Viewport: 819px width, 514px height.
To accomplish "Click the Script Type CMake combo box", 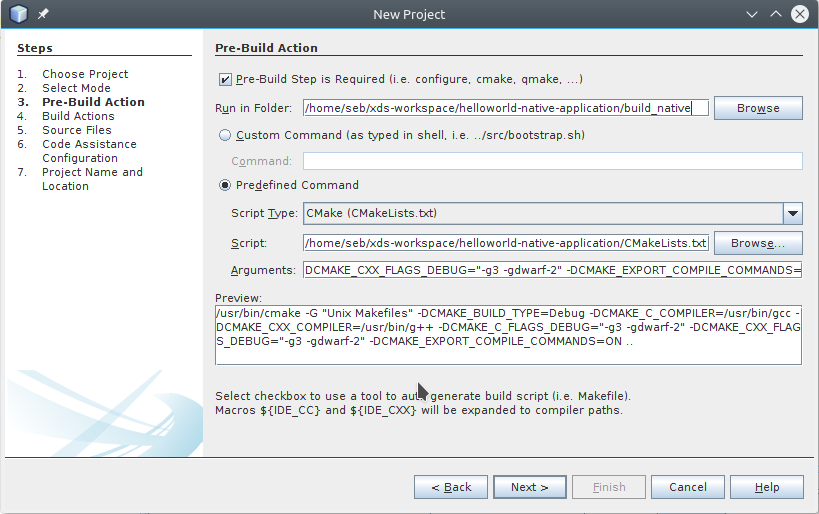I will coord(541,213).
